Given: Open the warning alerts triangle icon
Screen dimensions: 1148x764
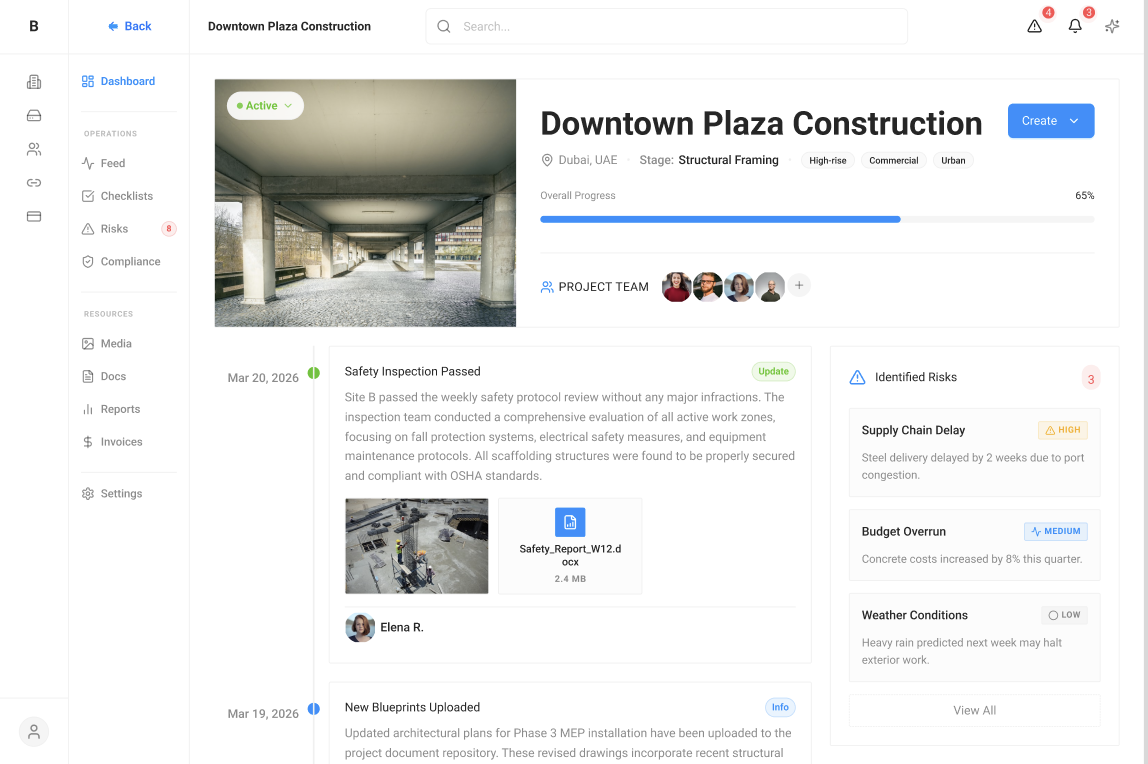Looking at the screenshot, I should pyautogui.click(x=1035, y=26).
